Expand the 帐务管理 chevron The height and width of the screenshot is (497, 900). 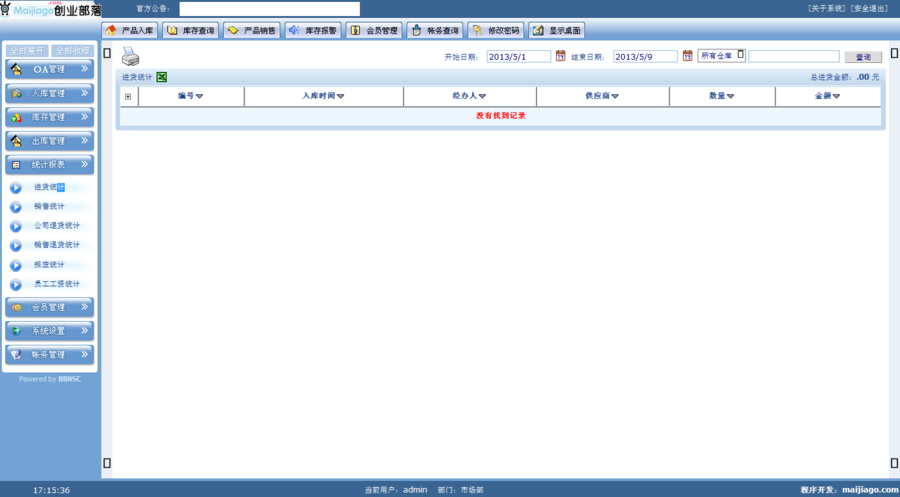pos(84,354)
